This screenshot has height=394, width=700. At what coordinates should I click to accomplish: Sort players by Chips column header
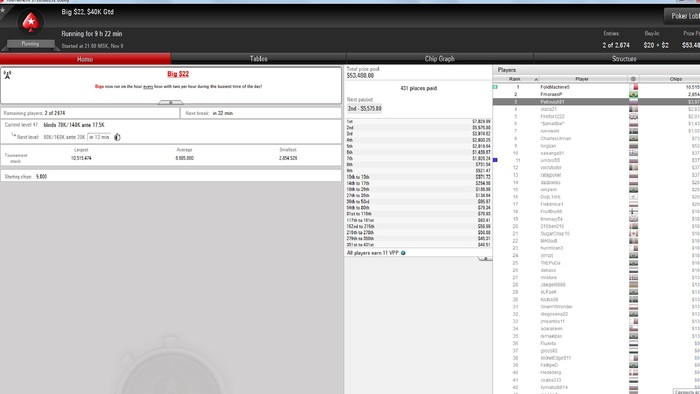(675, 79)
